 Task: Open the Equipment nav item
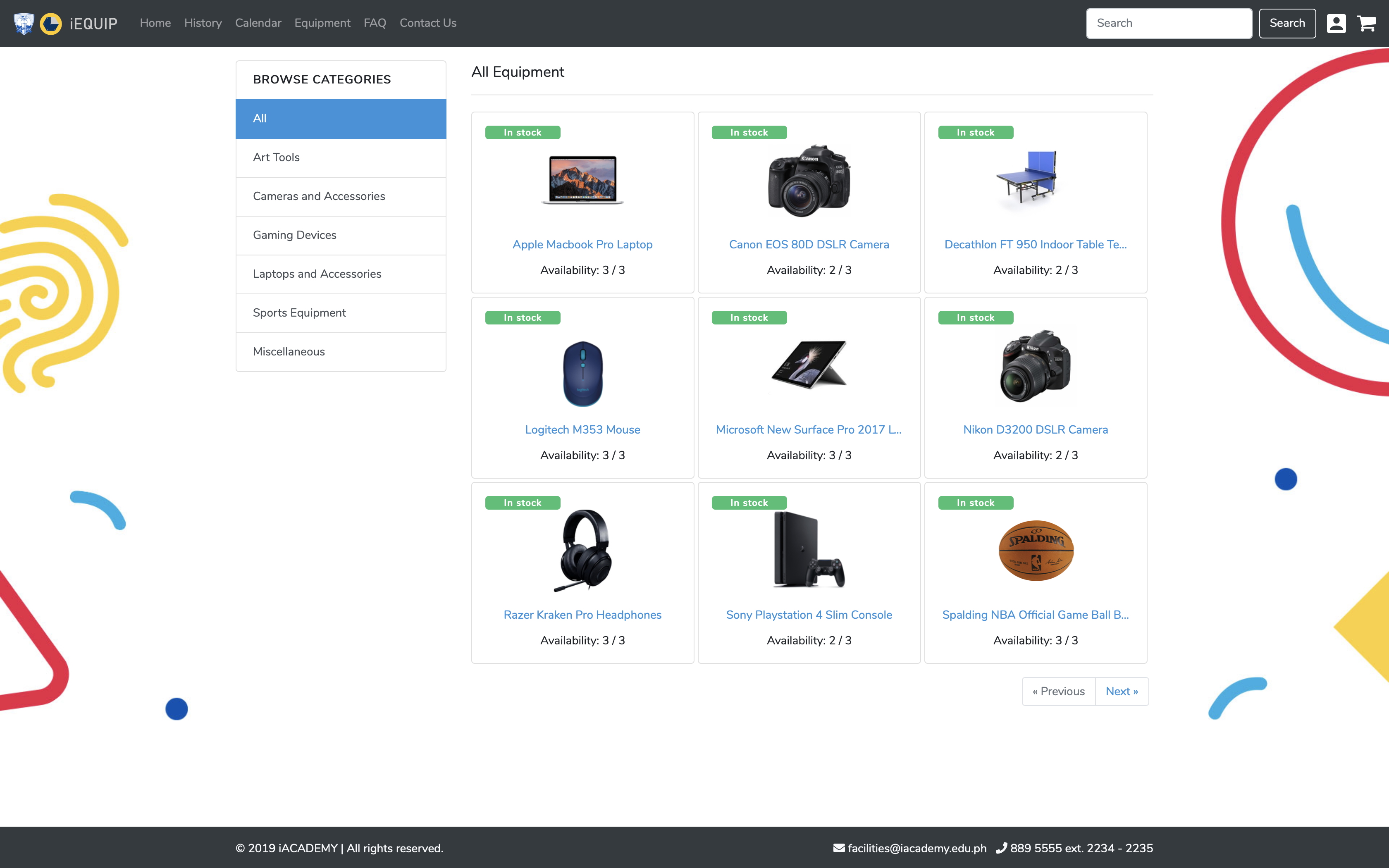(x=322, y=23)
